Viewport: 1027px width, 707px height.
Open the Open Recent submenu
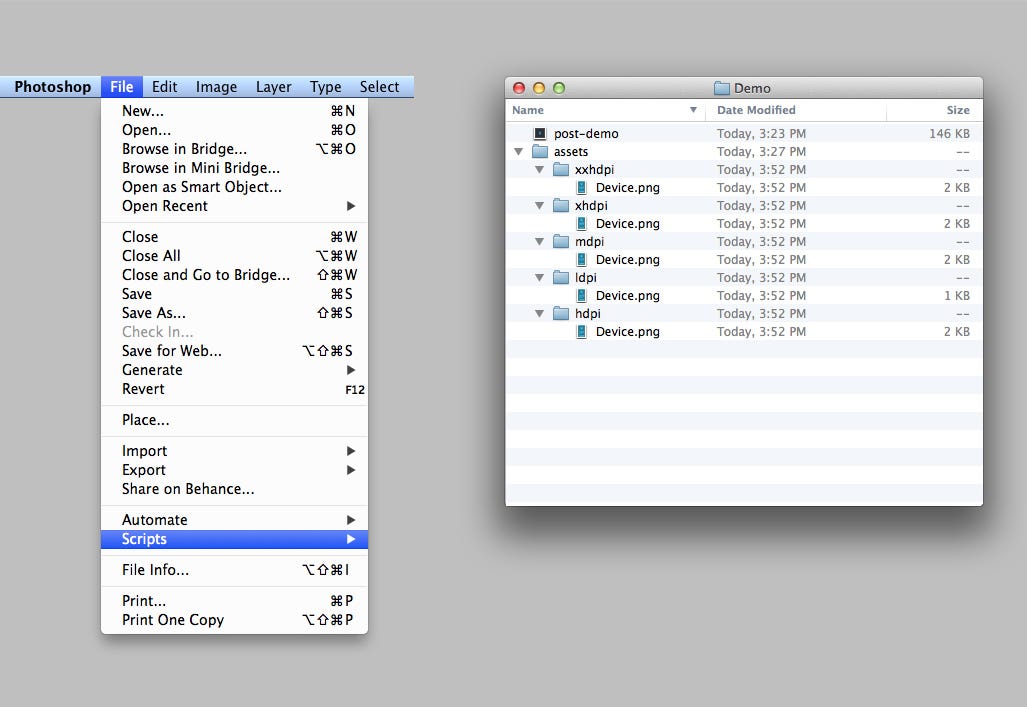coord(234,206)
